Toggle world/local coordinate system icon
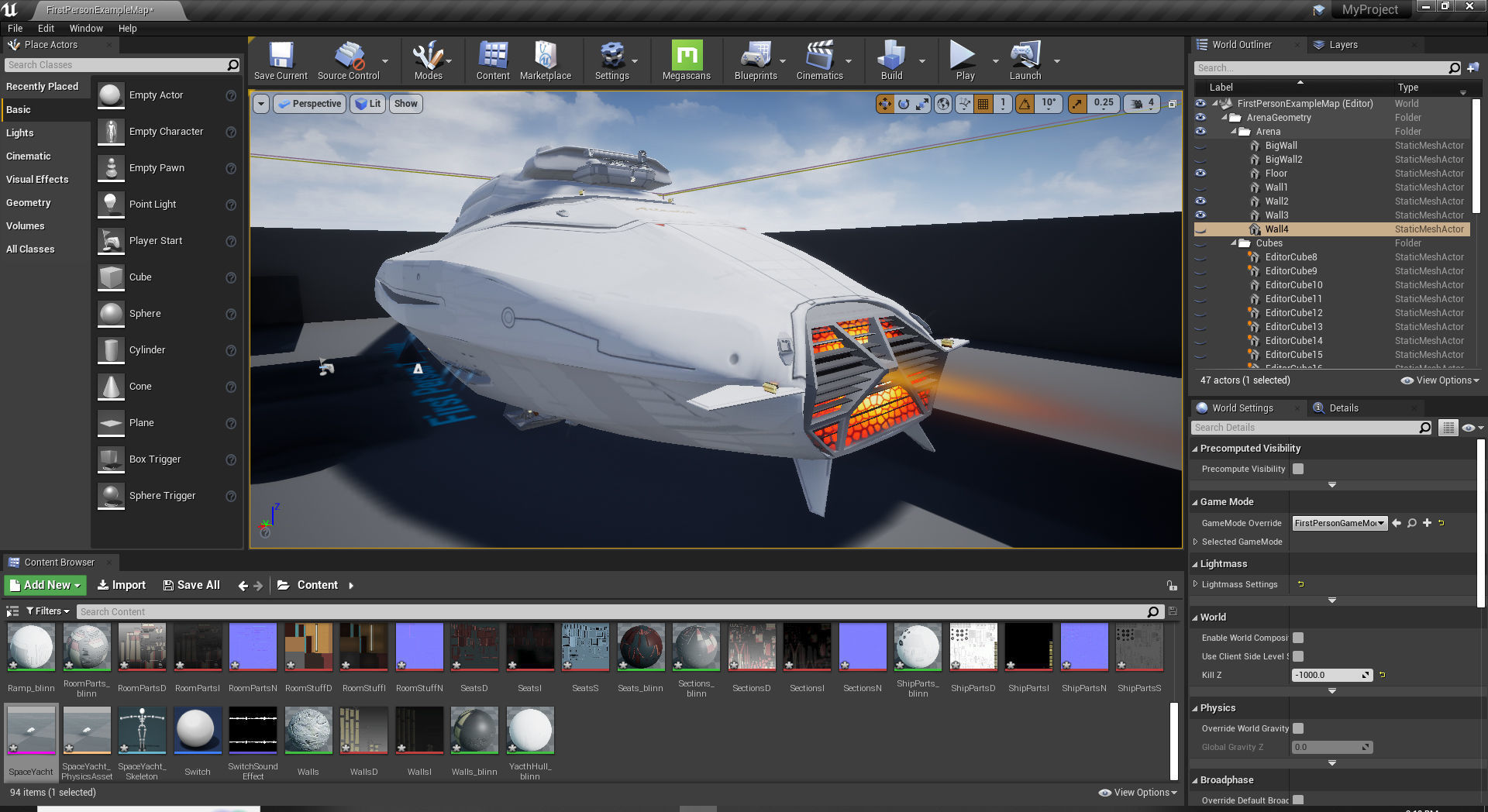Viewport: 1488px width, 812px height. click(943, 103)
